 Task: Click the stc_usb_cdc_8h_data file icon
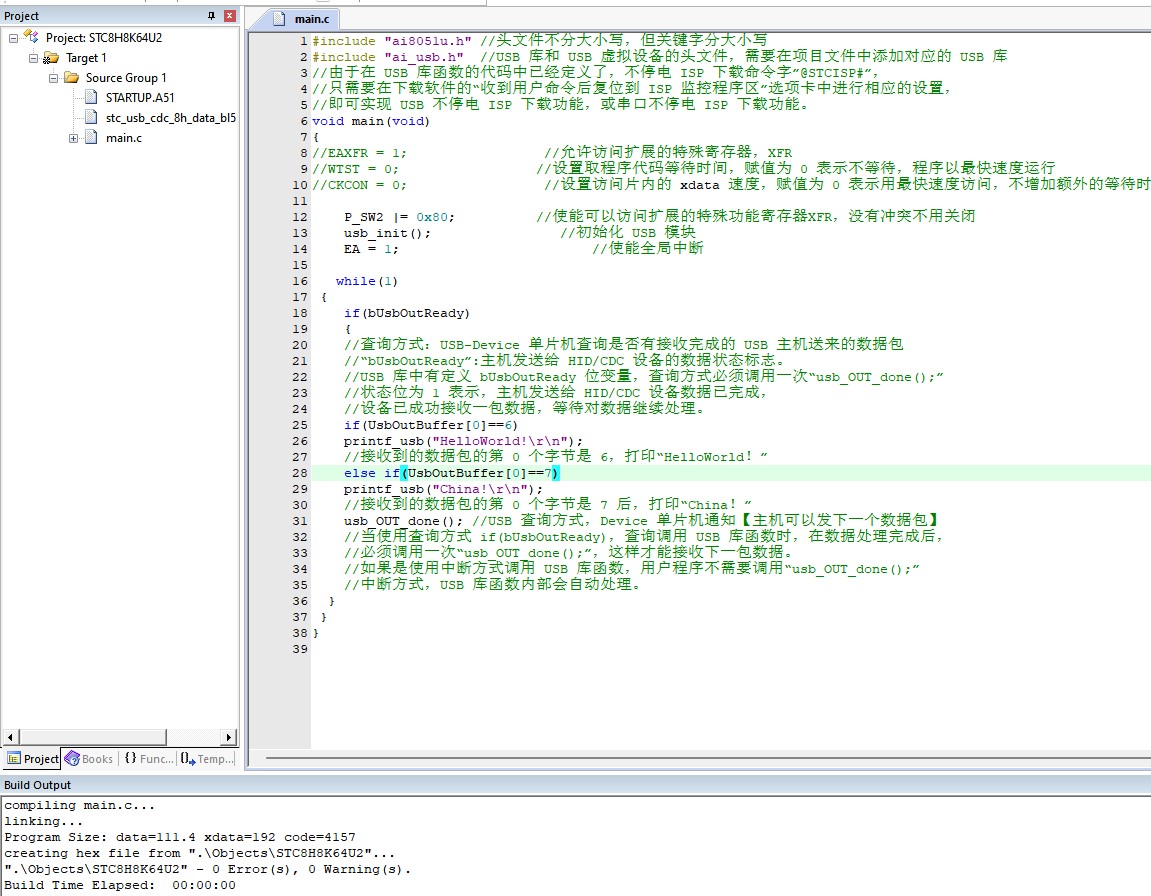(x=91, y=117)
